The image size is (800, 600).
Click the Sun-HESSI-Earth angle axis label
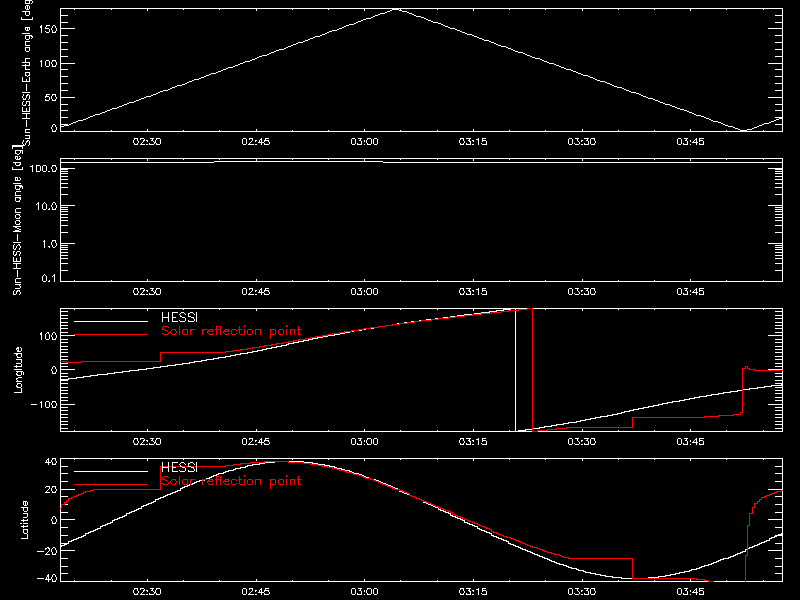(x=27, y=71)
